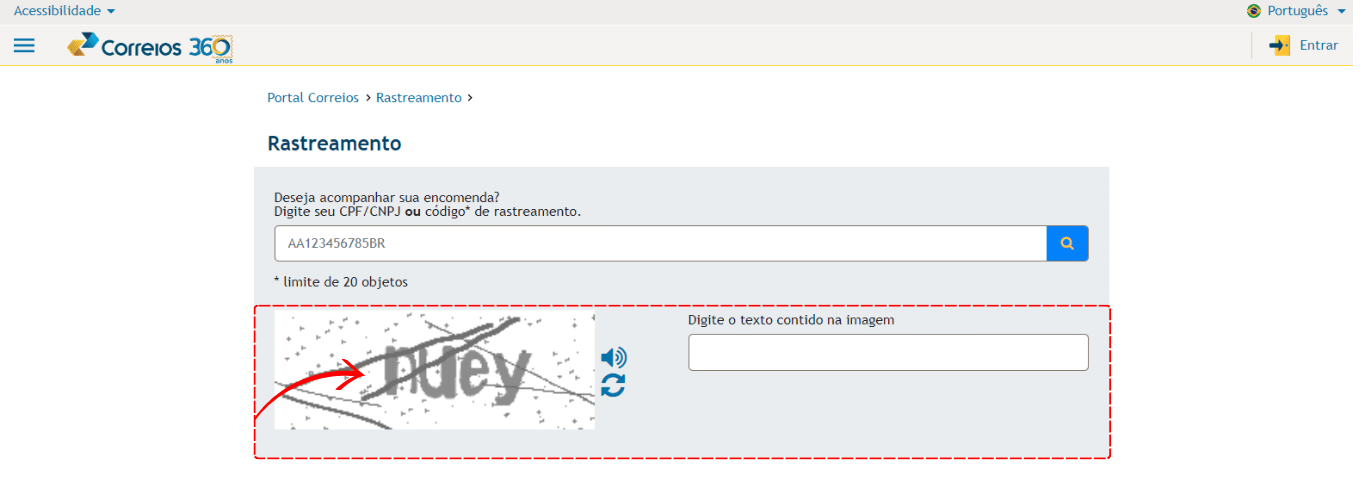Click the captcha image
Viewport: 1366px width, 498px height.
pos(435,370)
